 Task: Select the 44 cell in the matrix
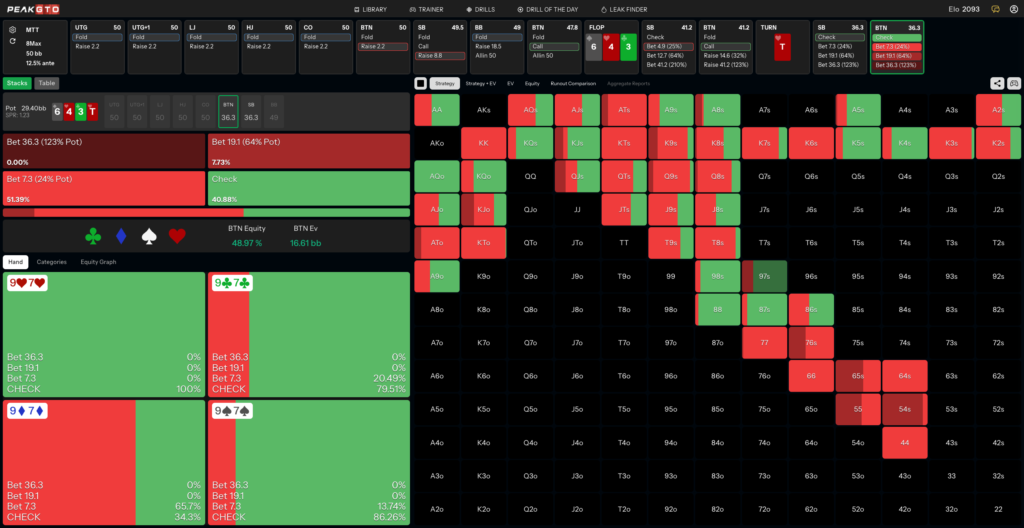click(904, 442)
